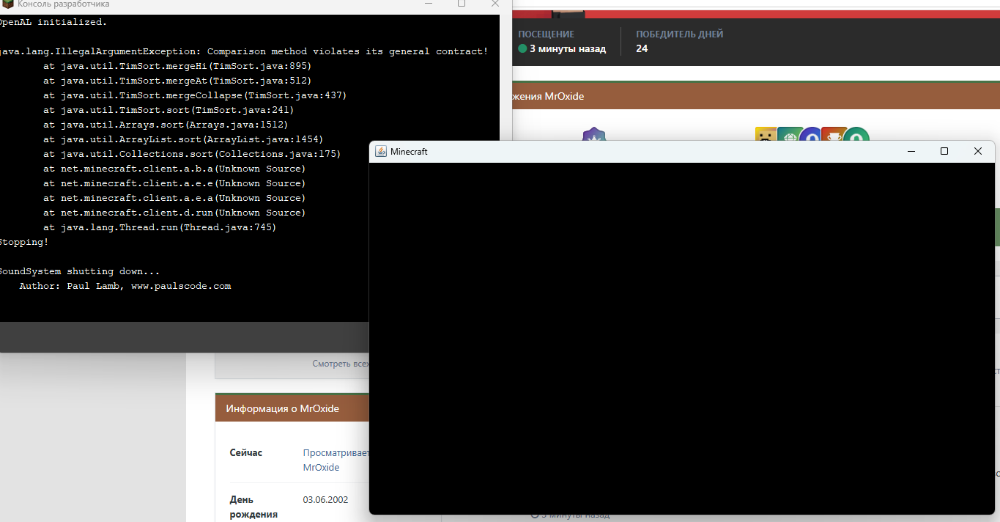Click the Java icon in the Minecraft window title
Image resolution: width=1000 pixels, height=522 pixels.
point(381,151)
